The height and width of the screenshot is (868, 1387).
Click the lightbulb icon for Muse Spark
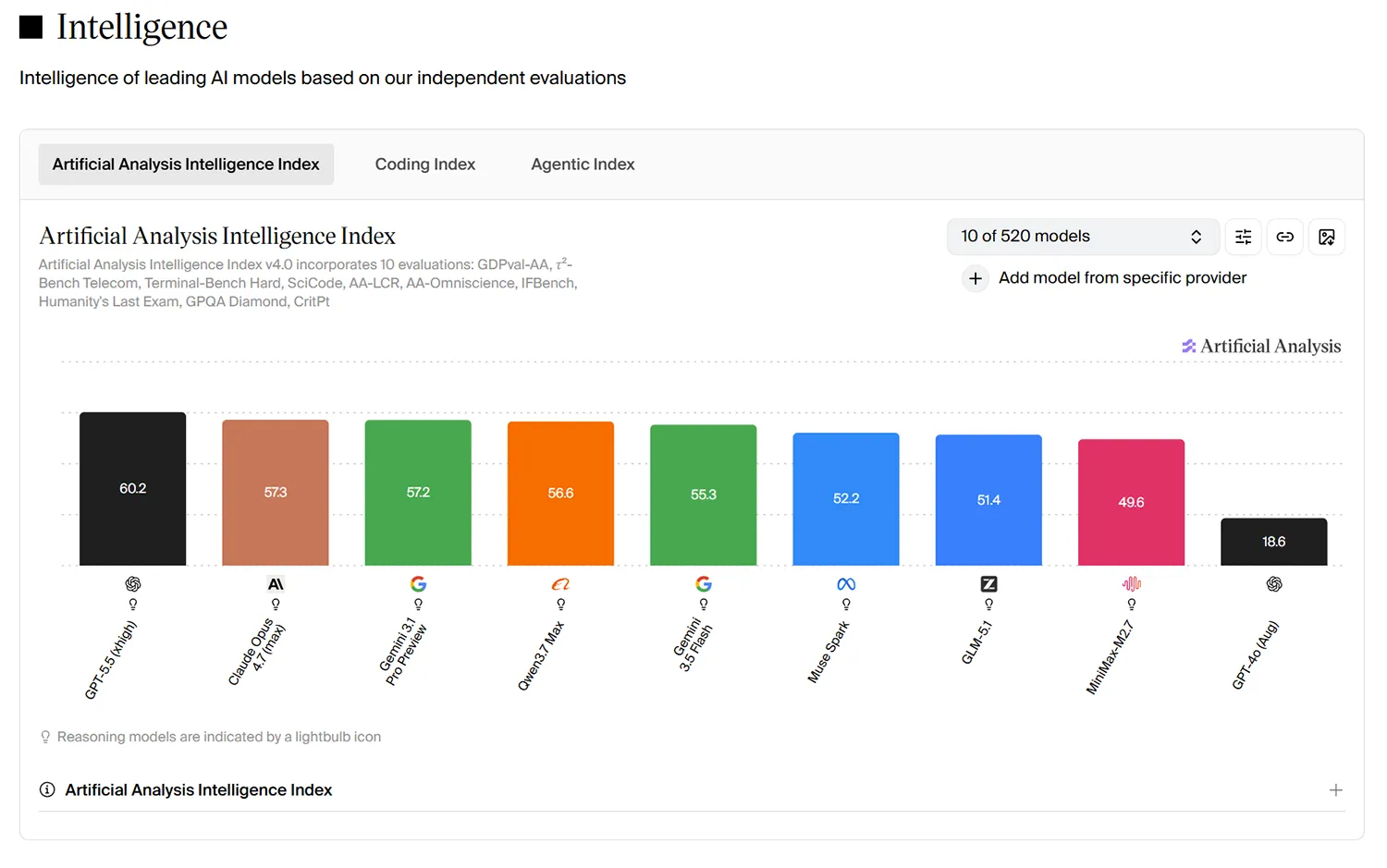(x=846, y=605)
